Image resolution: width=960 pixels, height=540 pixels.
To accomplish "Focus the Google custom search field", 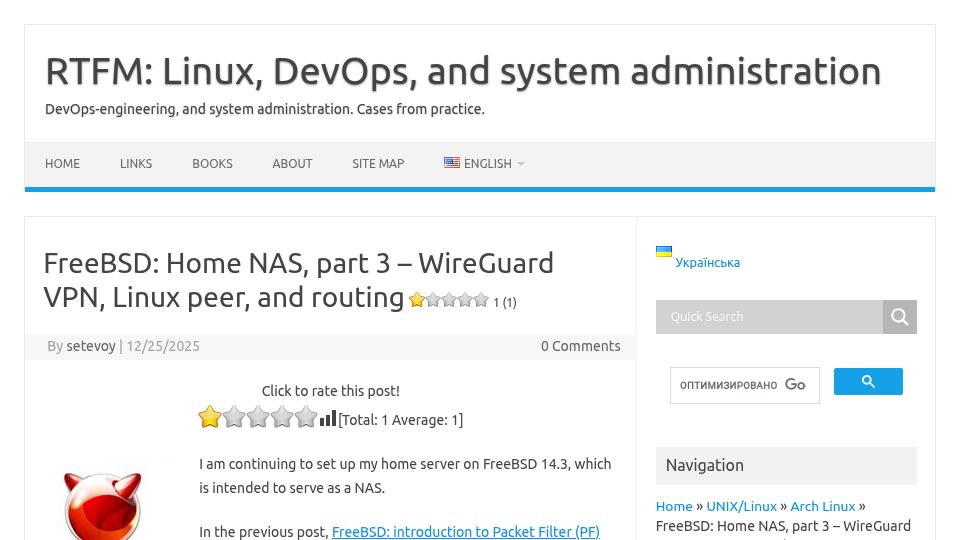I will (744, 385).
